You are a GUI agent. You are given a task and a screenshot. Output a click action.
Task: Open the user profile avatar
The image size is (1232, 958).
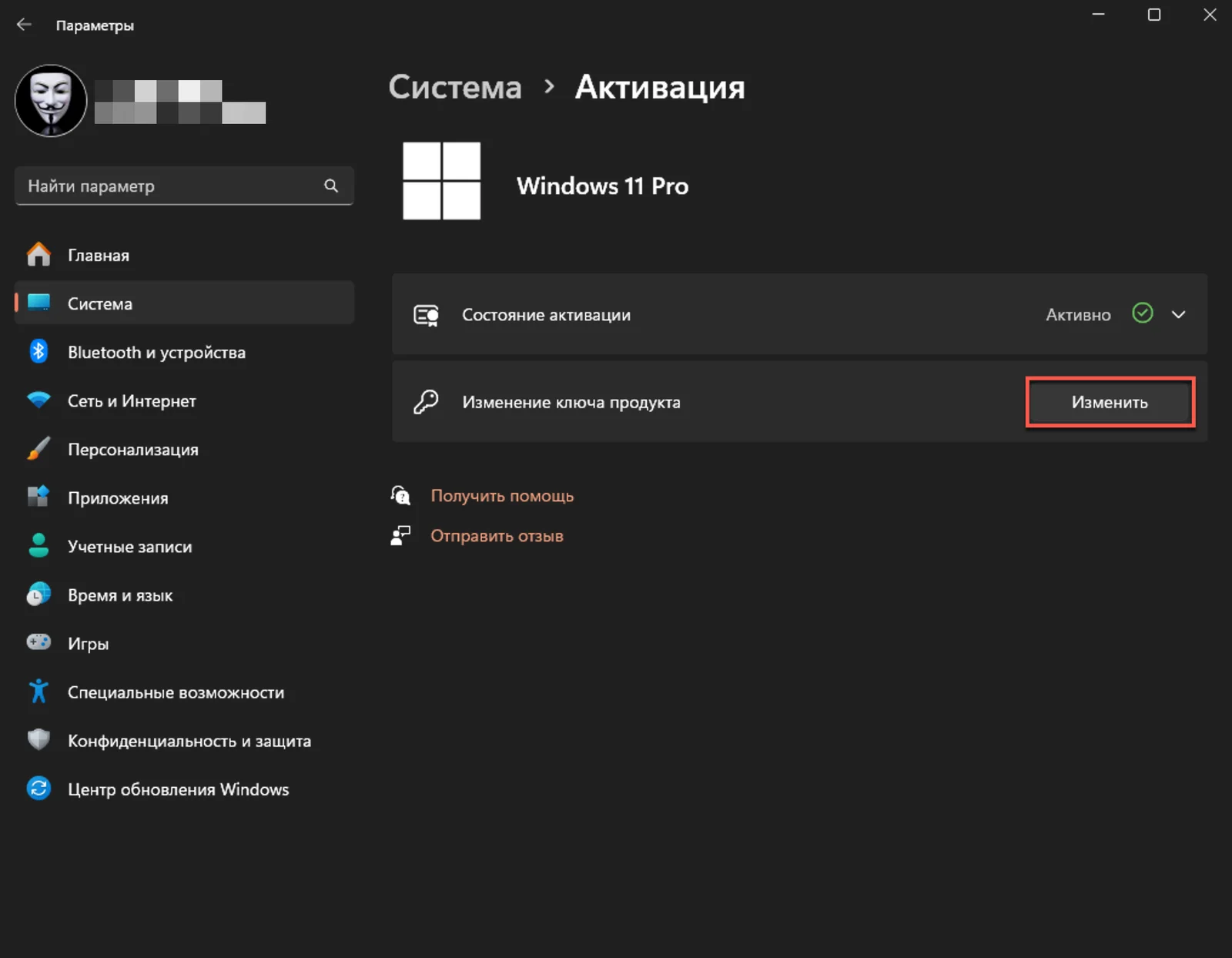[x=51, y=101]
